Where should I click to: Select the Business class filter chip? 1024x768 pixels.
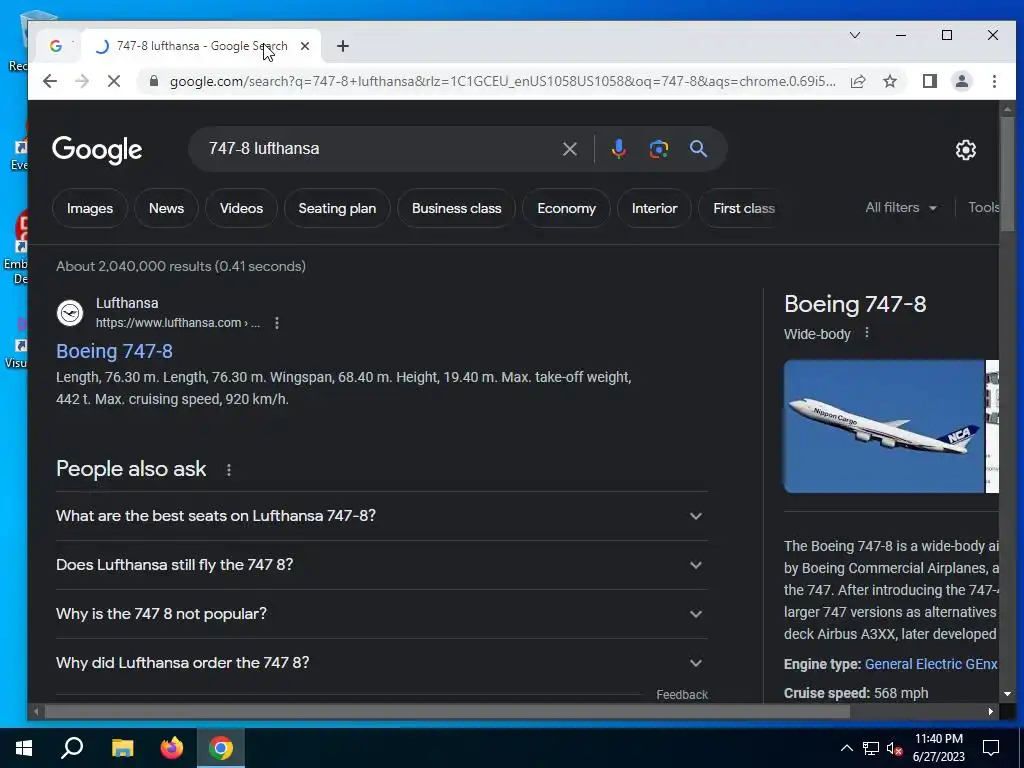click(x=456, y=208)
